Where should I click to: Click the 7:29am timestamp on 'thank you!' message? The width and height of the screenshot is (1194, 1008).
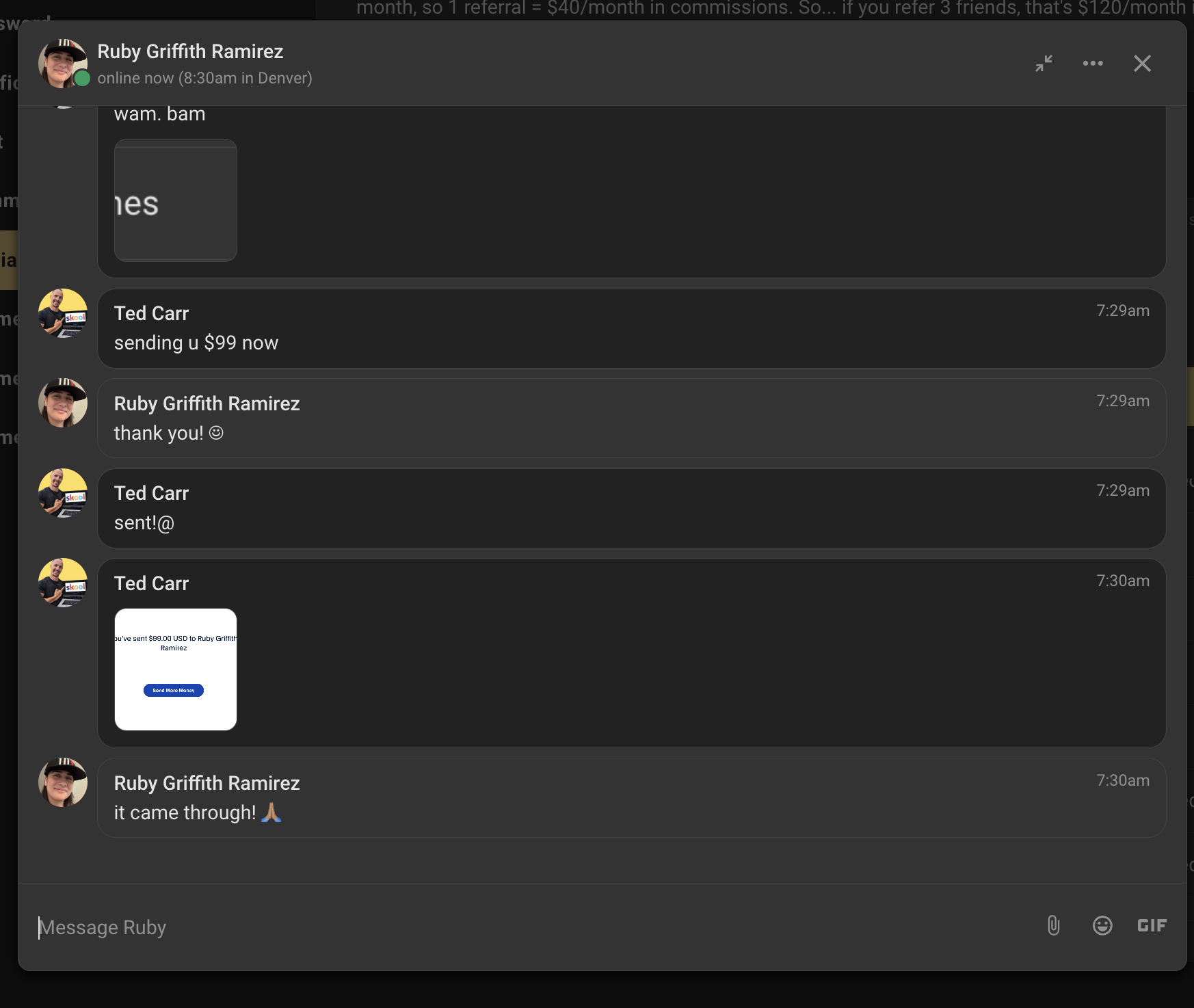tap(1123, 401)
